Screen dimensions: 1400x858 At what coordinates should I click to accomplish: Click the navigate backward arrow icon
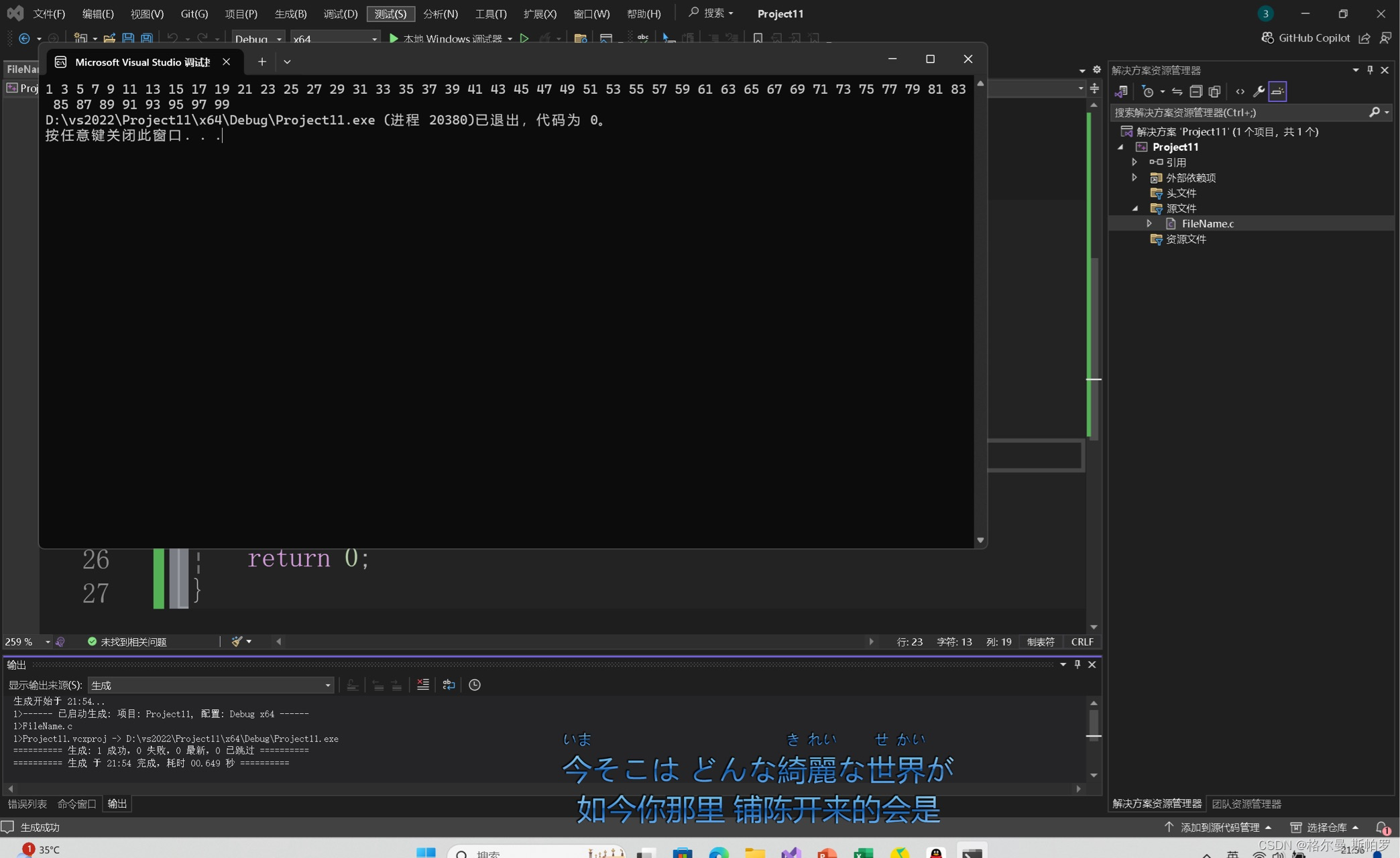(x=24, y=39)
